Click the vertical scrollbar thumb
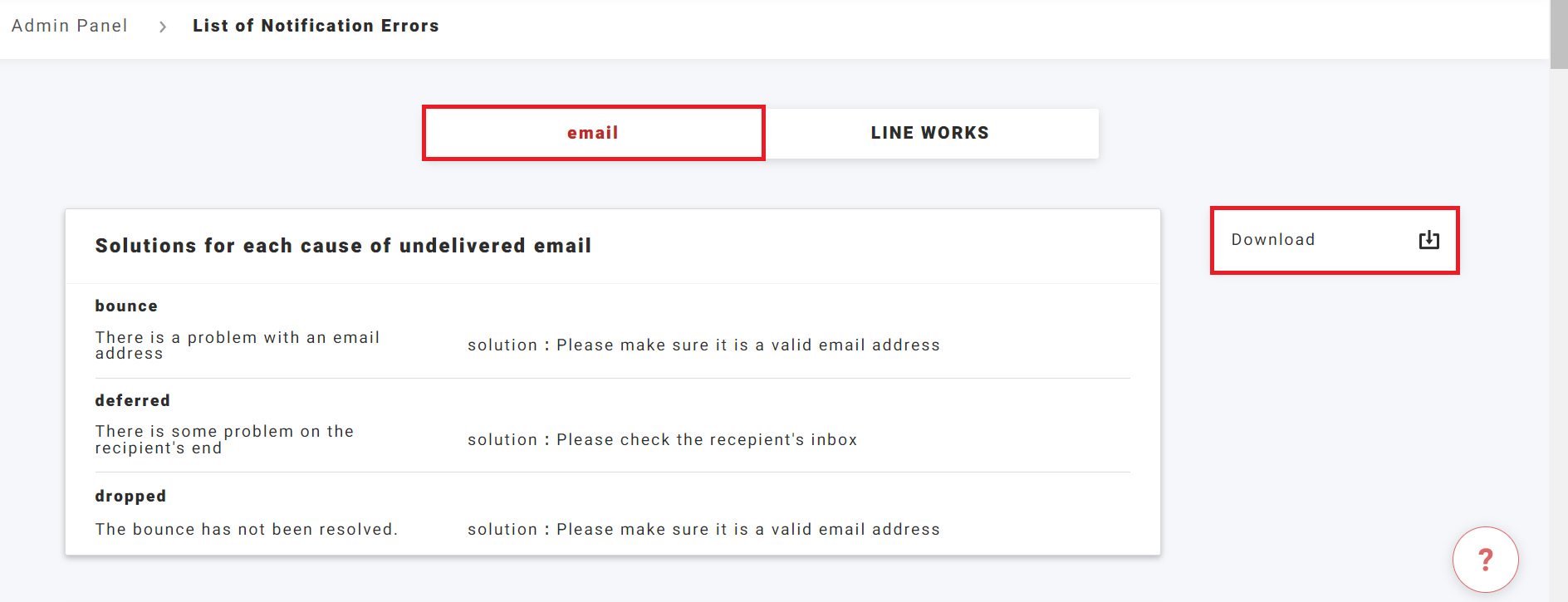 click(x=1558, y=33)
